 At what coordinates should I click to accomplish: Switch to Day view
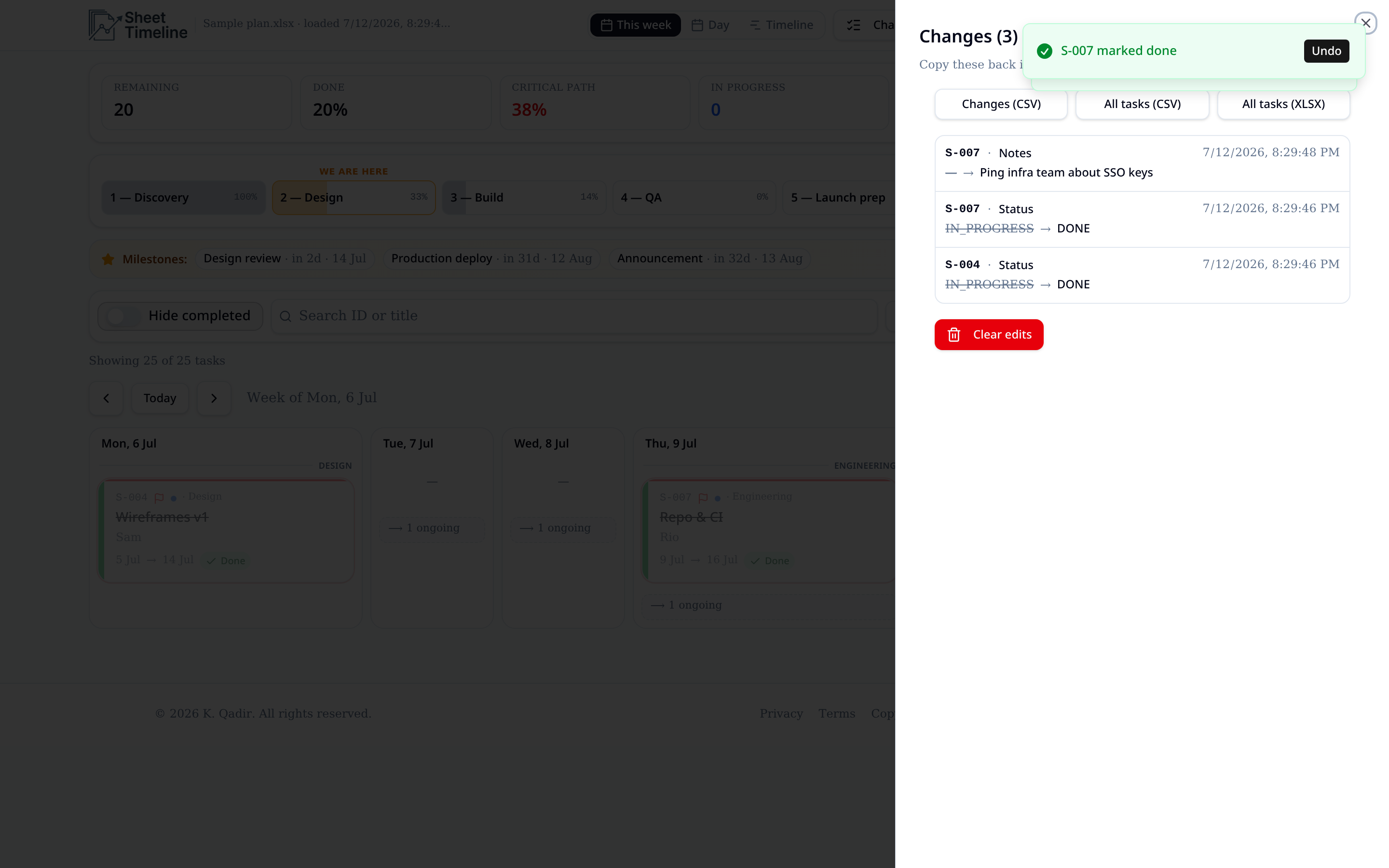coord(710,25)
